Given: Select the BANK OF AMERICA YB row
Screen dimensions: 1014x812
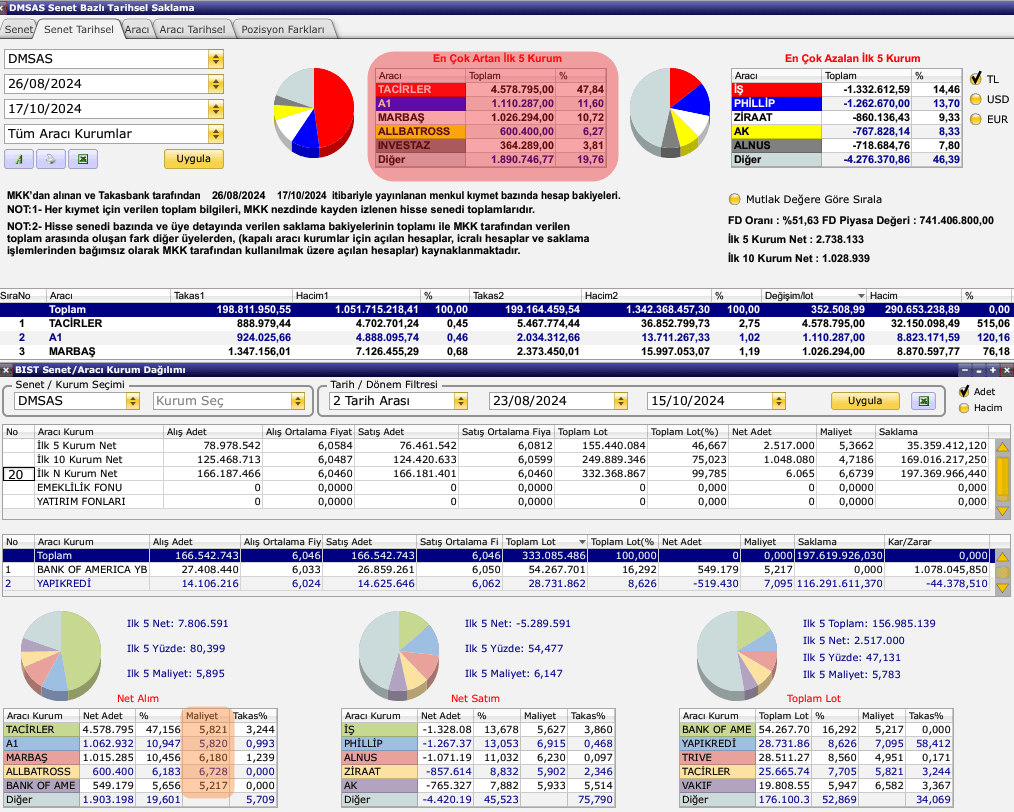Looking at the screenshot, I should [x=496, y=570].
